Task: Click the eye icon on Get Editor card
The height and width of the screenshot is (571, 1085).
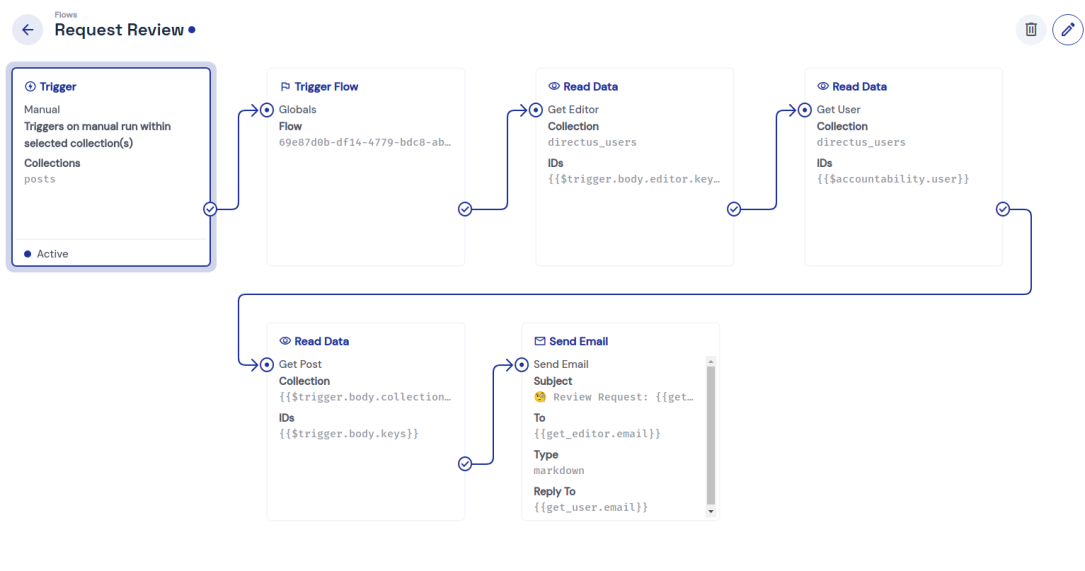Action: [x=554, y=87]
